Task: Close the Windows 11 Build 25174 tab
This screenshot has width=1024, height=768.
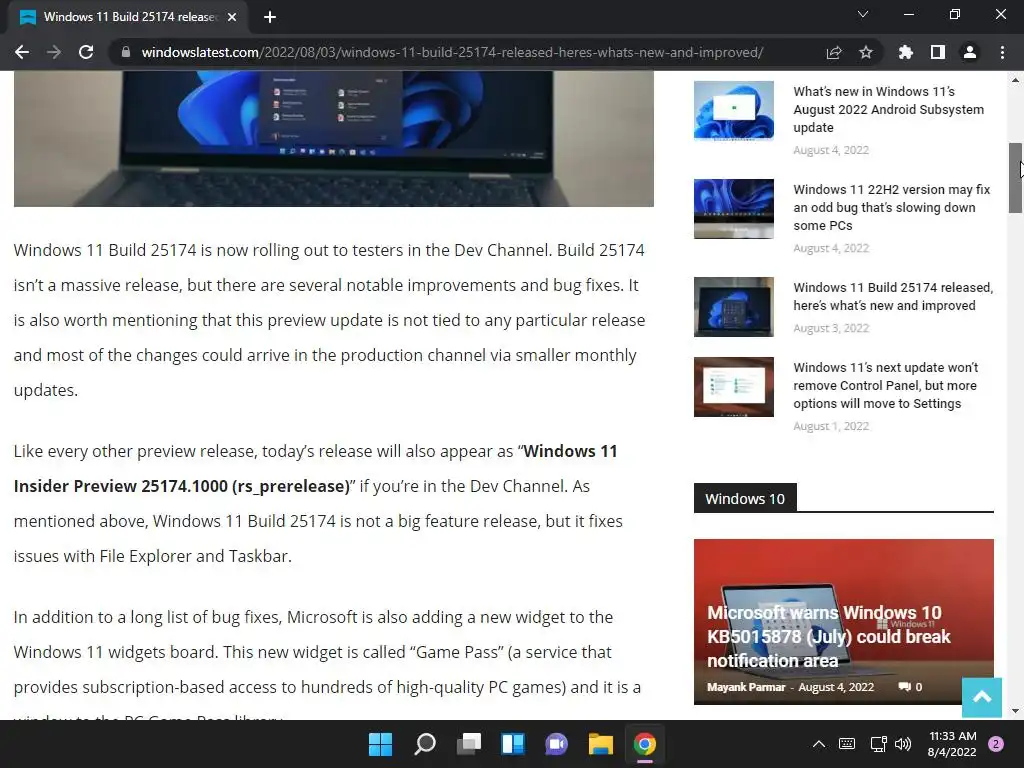Action: coord(232,17)
